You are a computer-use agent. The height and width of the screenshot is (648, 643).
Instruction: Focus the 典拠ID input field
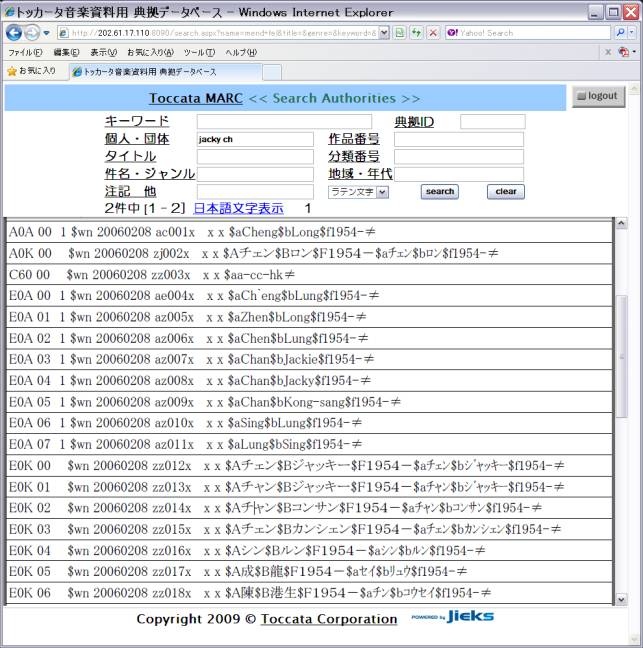pyautogui.click(x=493, y=122)
